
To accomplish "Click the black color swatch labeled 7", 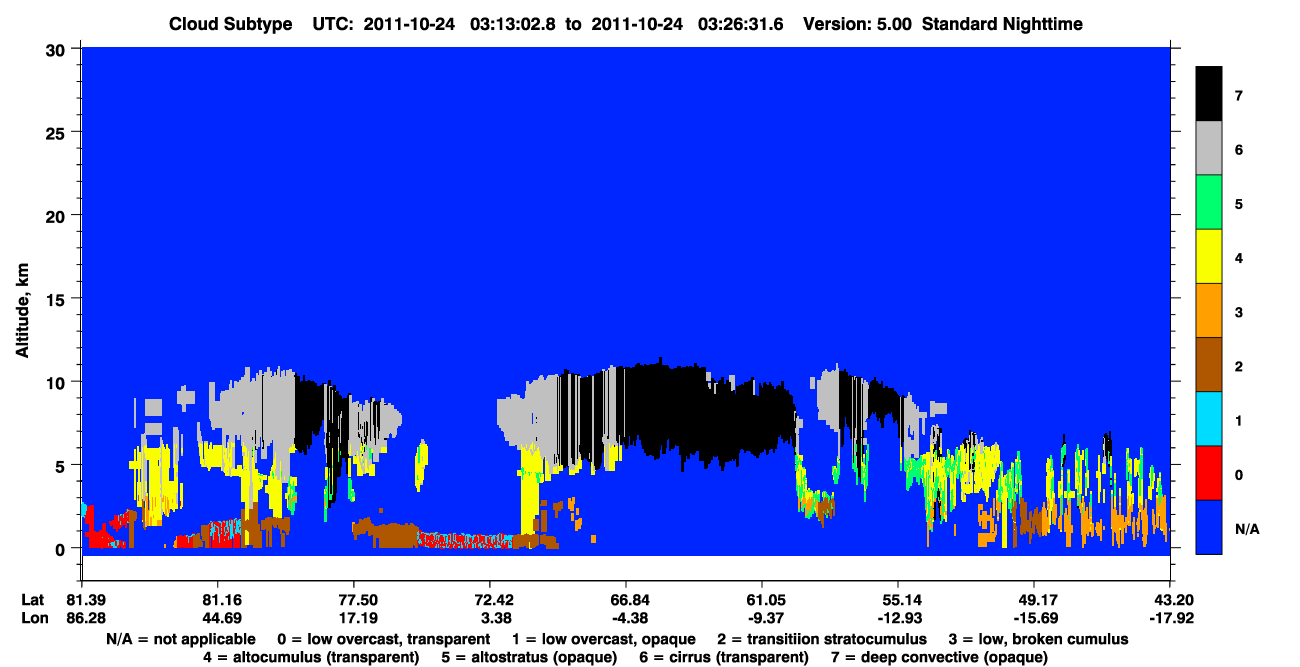I will point(1209,93).
